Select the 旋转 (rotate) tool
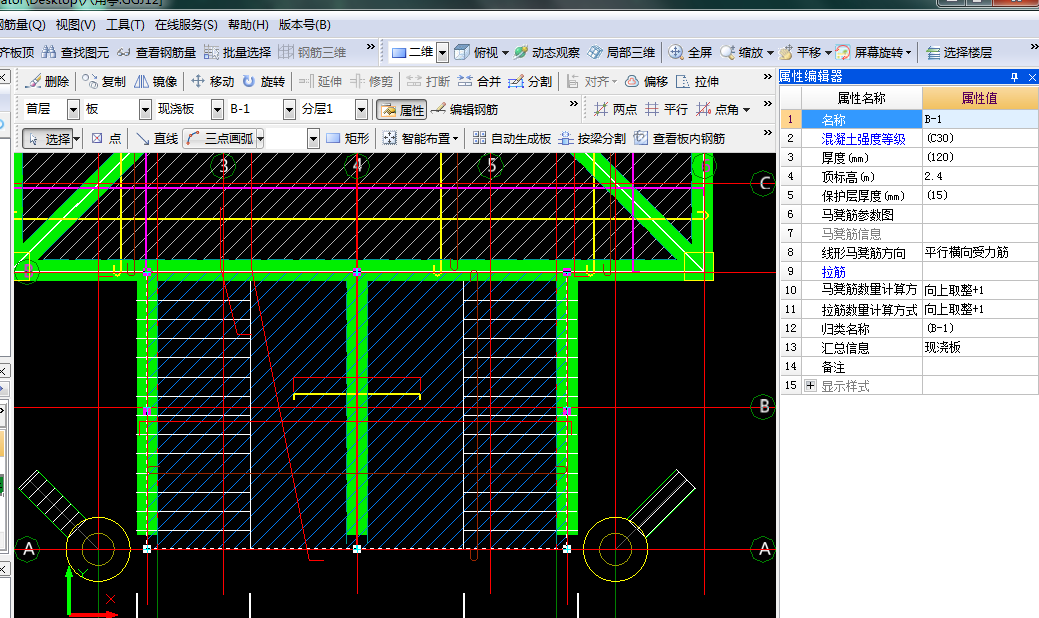This screenshot has width=1039, height=618. pyautogui.click(x=264, y=81)
